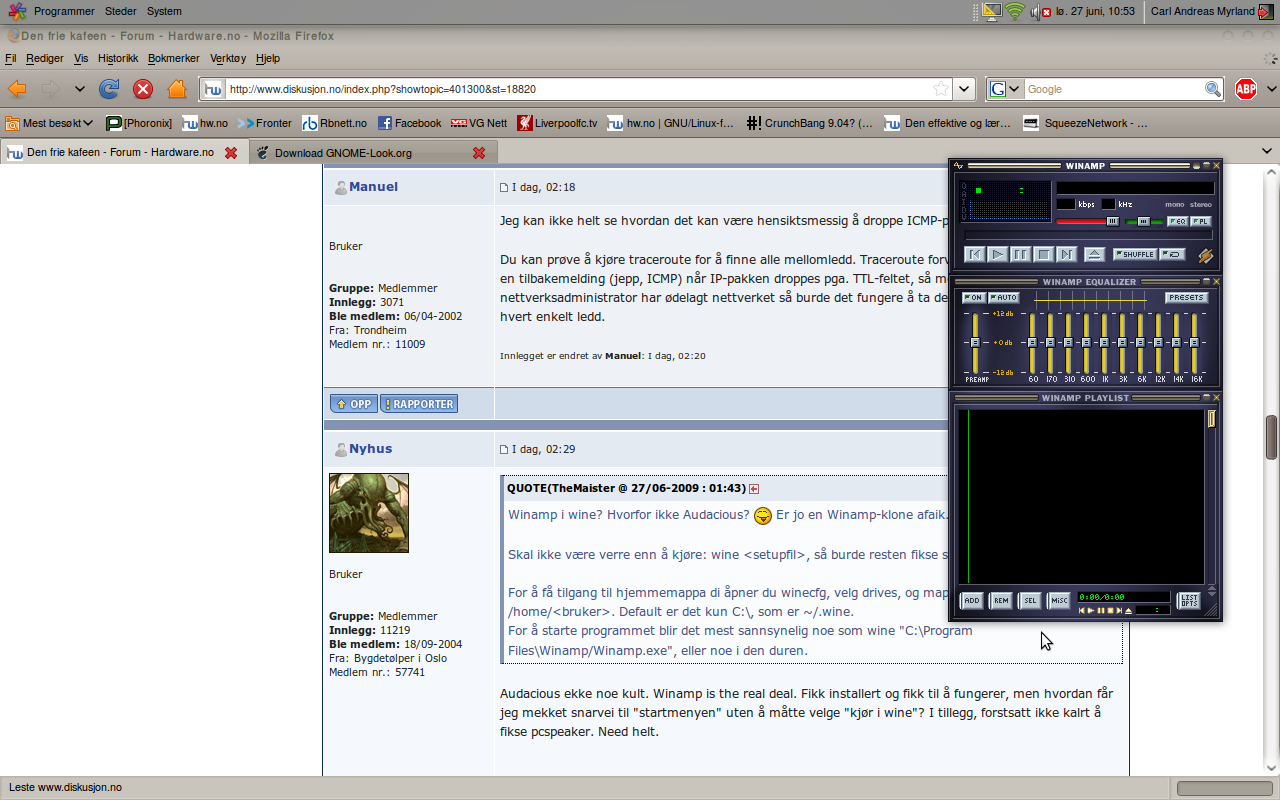Follow the quote source arrow icon
This screenshot has height=800, width=1280.
[x=754, y=489]
